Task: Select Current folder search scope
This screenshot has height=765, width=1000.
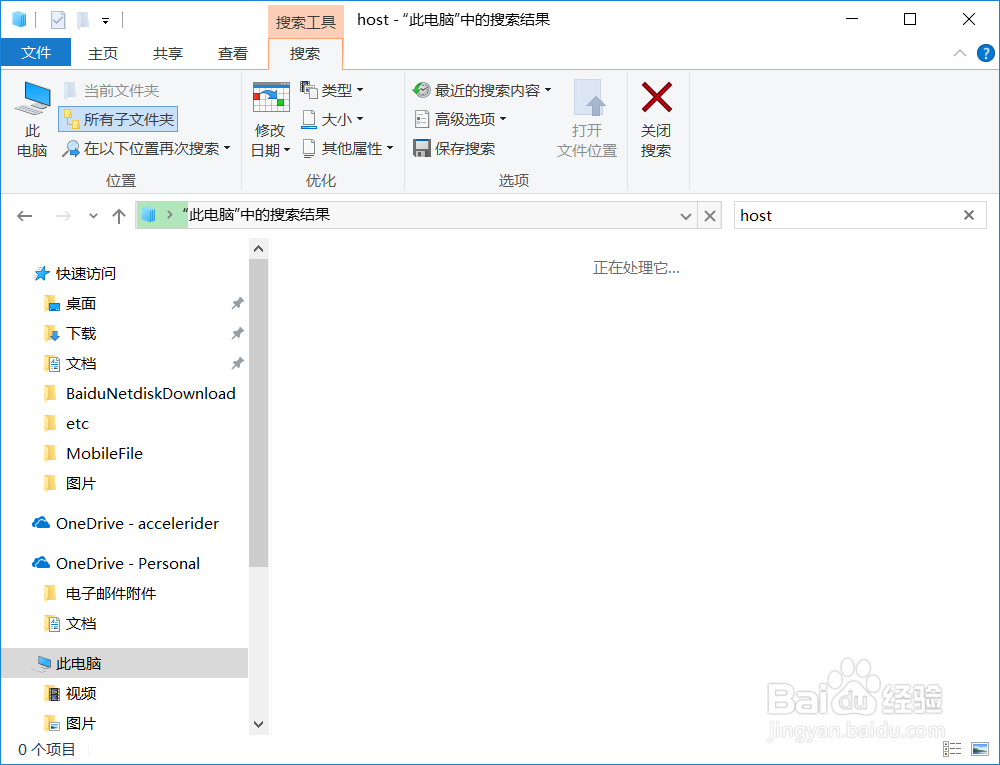Action: coord(111,91)
